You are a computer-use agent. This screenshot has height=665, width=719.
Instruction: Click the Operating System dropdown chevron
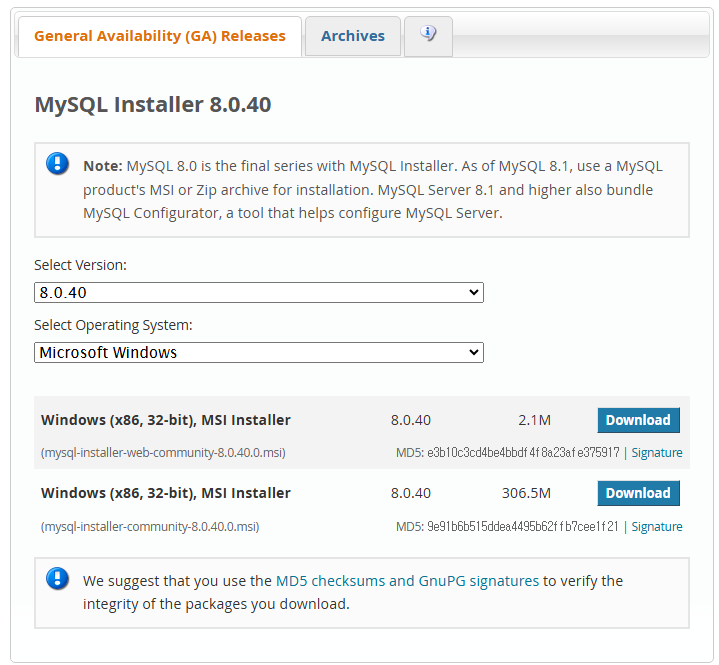[x=474, y=352]
